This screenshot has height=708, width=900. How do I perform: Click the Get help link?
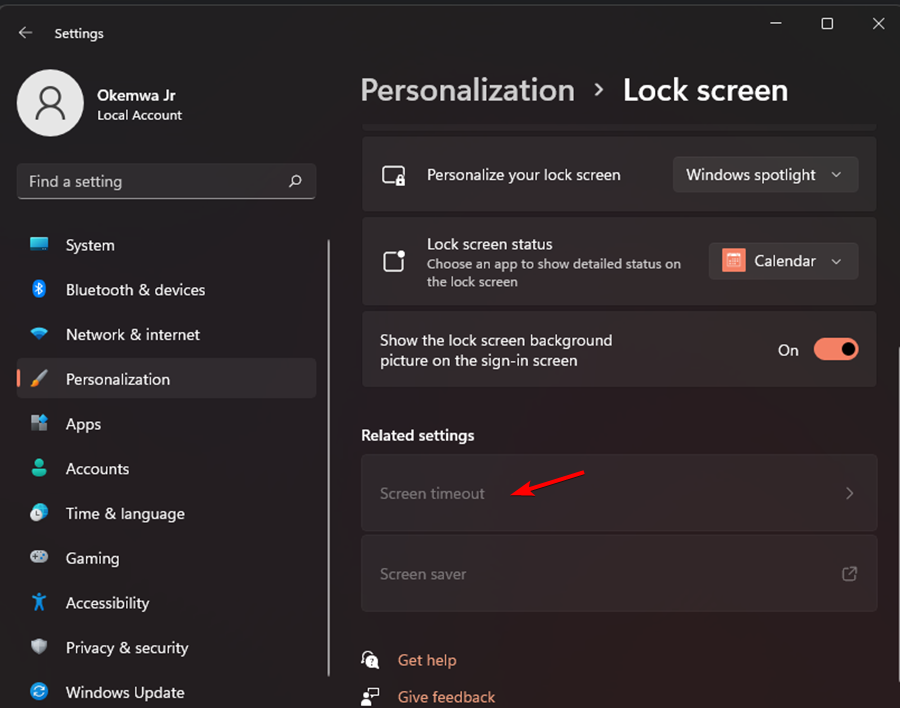pyautogui.click(x=427, y=660)
